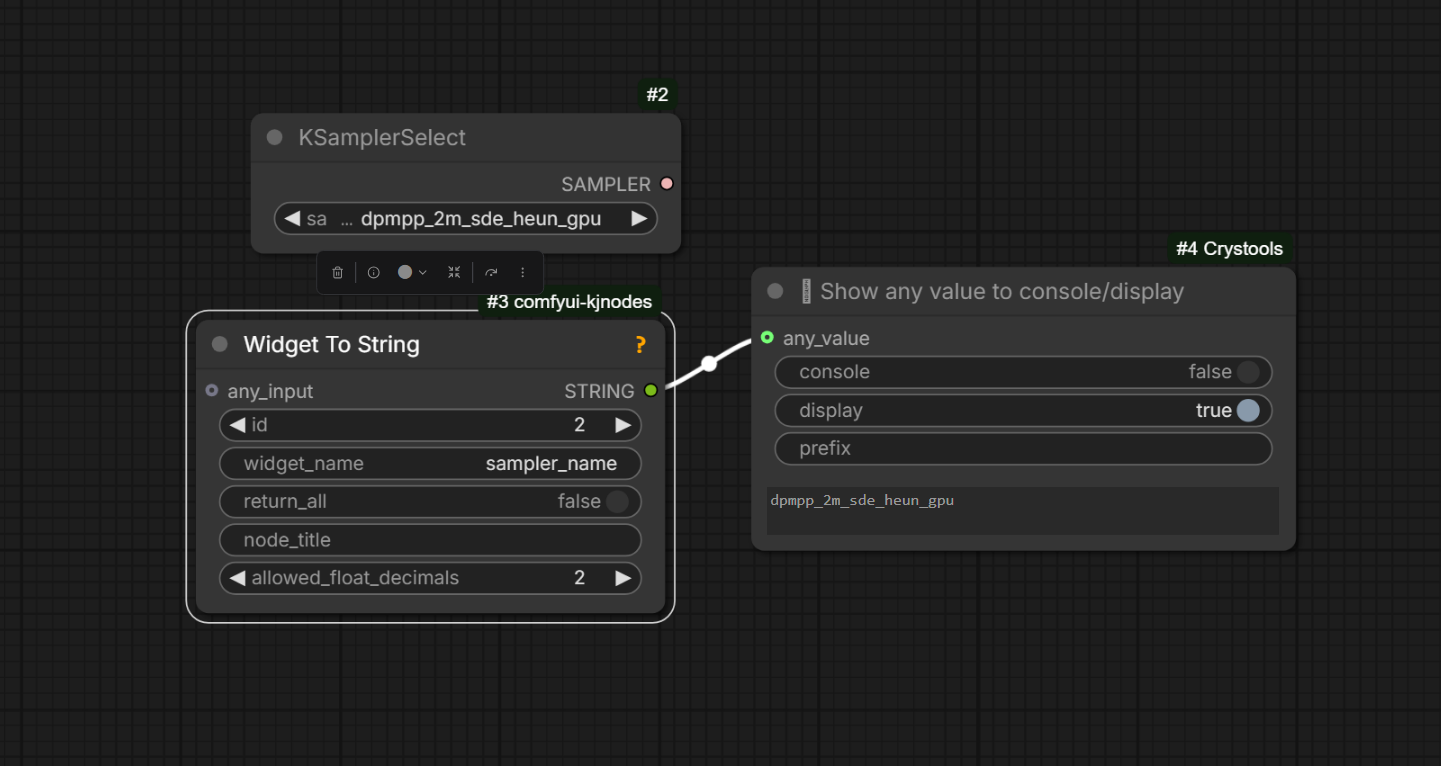The image size is (1441, 766).
Task: Click the output text dpmpp_2m_sde_heun_gpu display area
Action: [1023, 511]
